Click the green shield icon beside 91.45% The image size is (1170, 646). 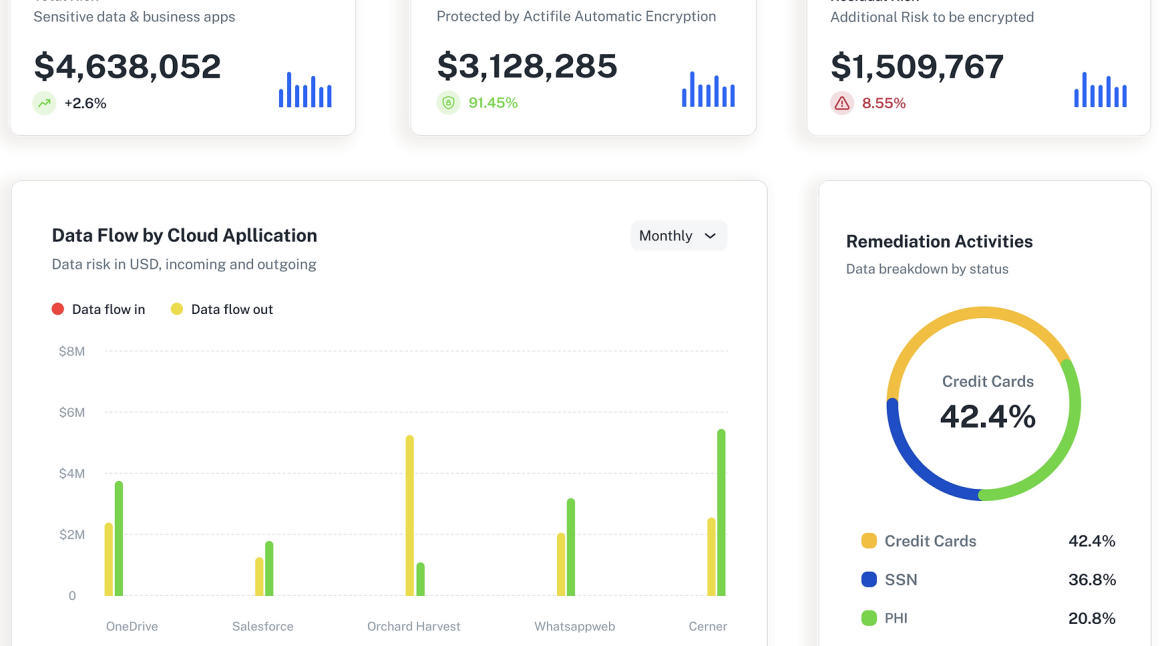point(448,103)
